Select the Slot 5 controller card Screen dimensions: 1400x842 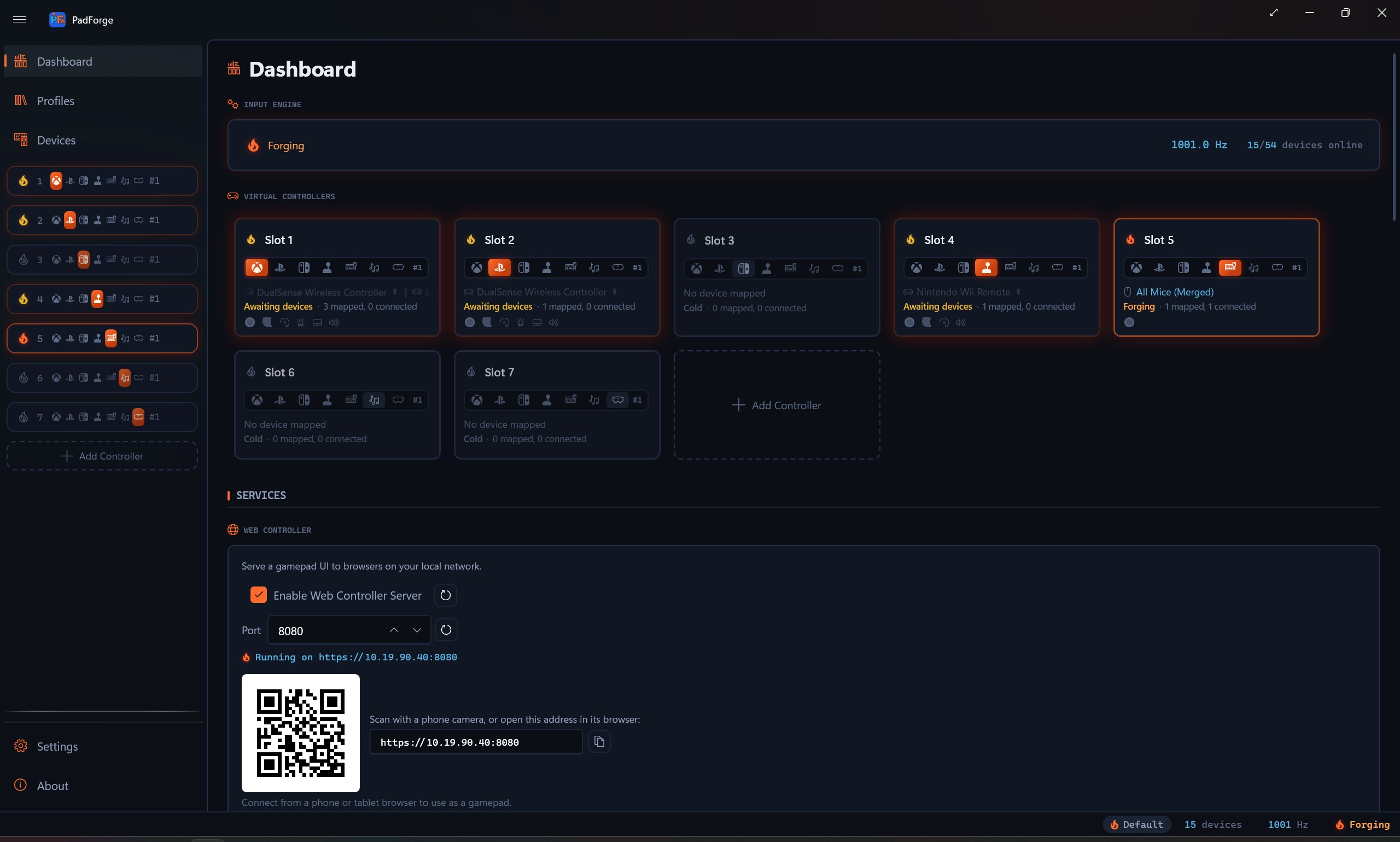(1216, 277)
